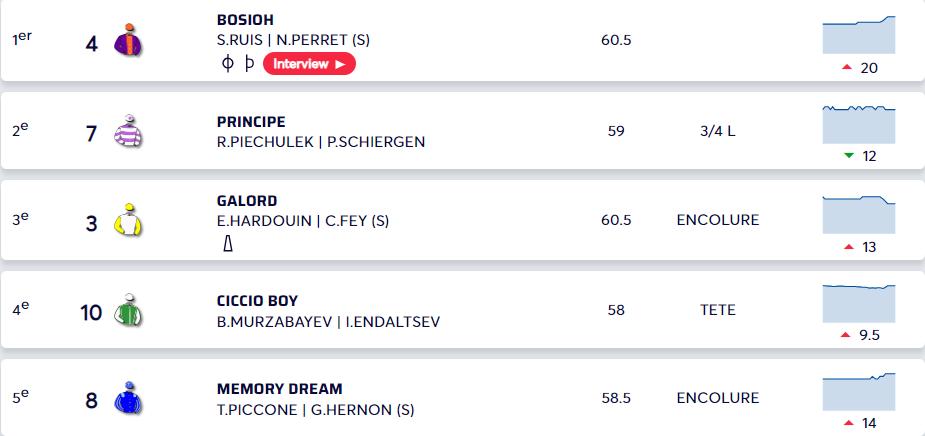Open the BOSIOH horse name link
925x436 pixels.
coord(245,20)
